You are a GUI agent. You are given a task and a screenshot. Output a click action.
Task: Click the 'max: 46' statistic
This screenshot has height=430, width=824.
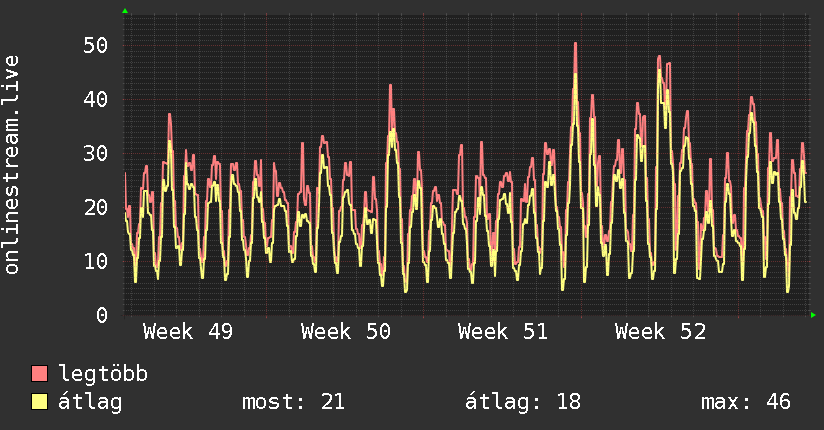[746, 402]
